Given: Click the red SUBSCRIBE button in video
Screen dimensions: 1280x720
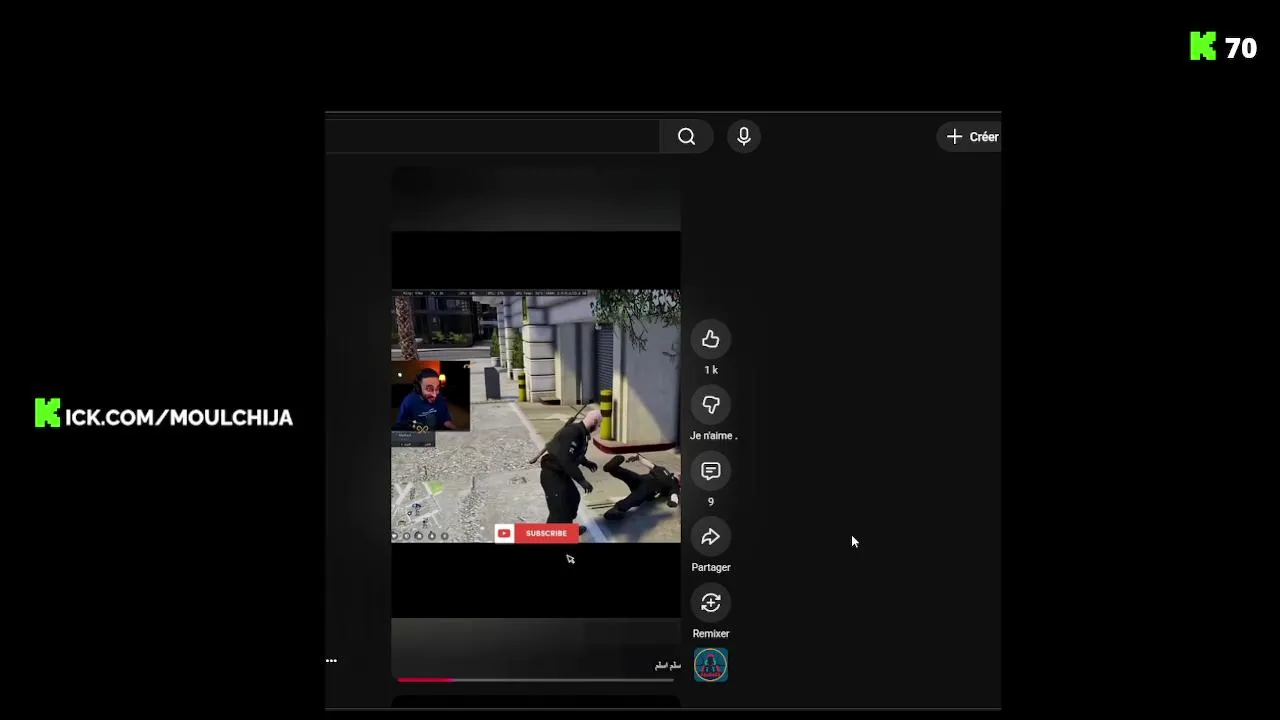Looking at the screenshot, I should [536, 533].
